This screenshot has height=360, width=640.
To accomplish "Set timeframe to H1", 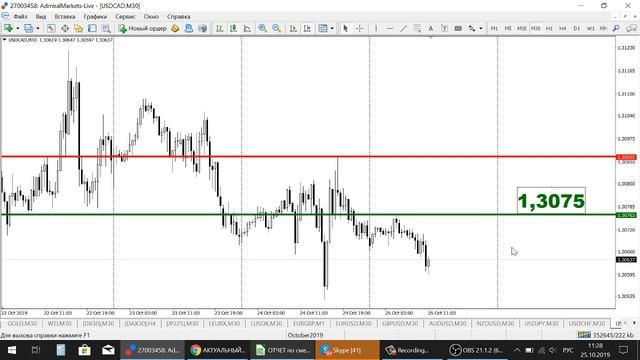I will 549,28.
